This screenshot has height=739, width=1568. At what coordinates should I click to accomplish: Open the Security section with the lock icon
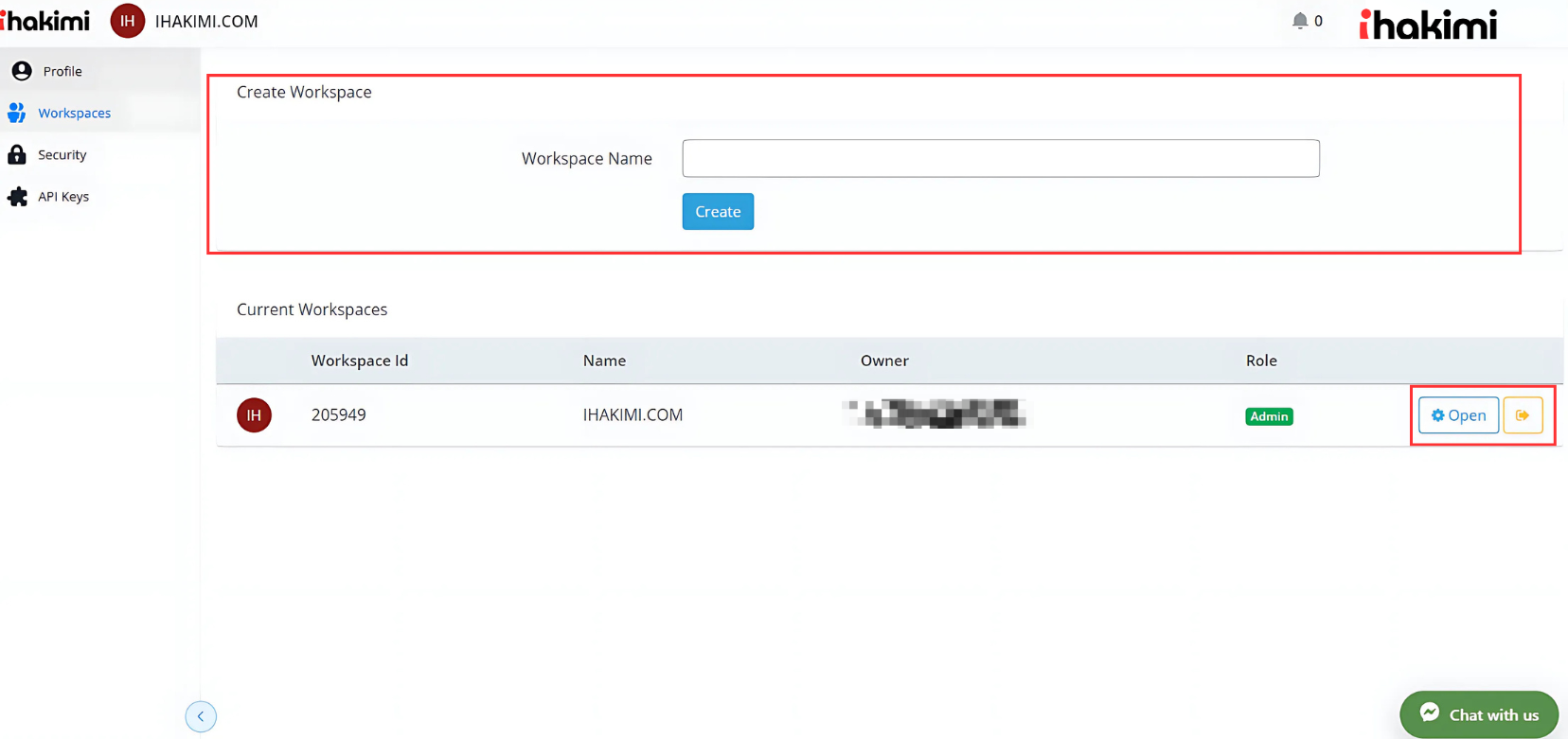62,154
